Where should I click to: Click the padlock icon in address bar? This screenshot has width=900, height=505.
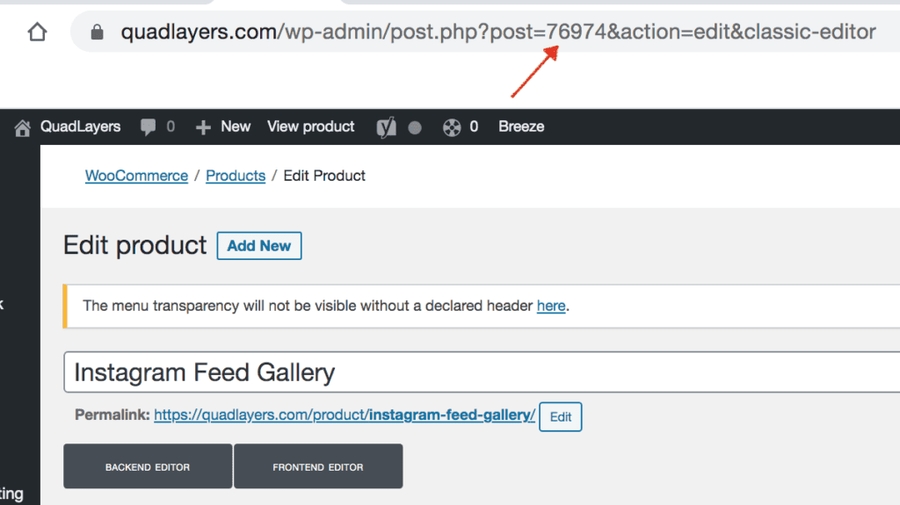[97, 32]
